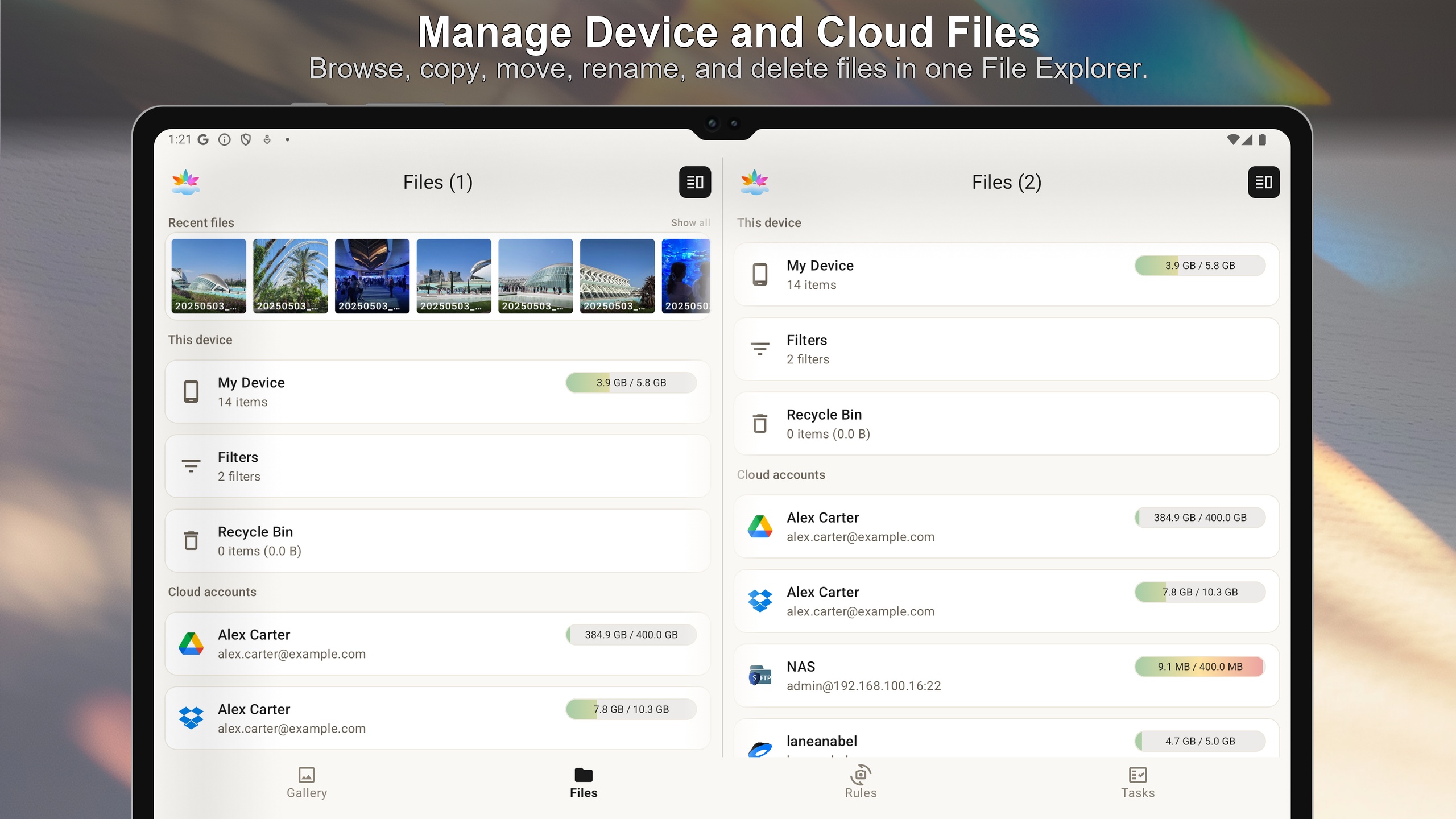This screenshot has width=1456, height=819.
Task: Click the 7.8 GB / 10.3 GB bar in Files (2)
Action: click(1200, 592)
